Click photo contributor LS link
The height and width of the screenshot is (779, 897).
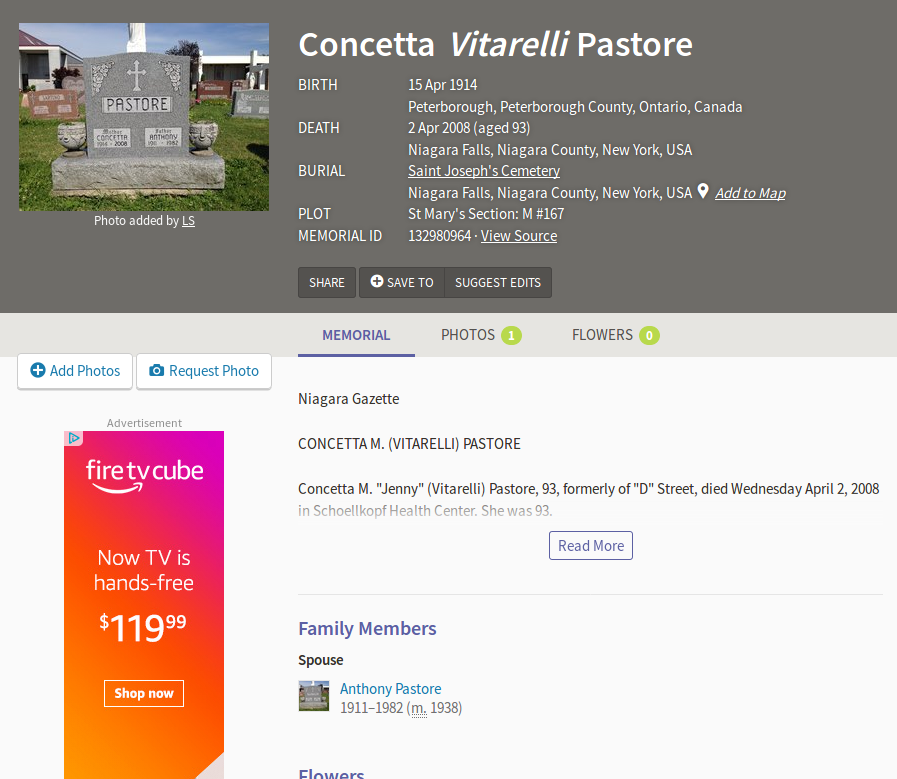point(188,220)
